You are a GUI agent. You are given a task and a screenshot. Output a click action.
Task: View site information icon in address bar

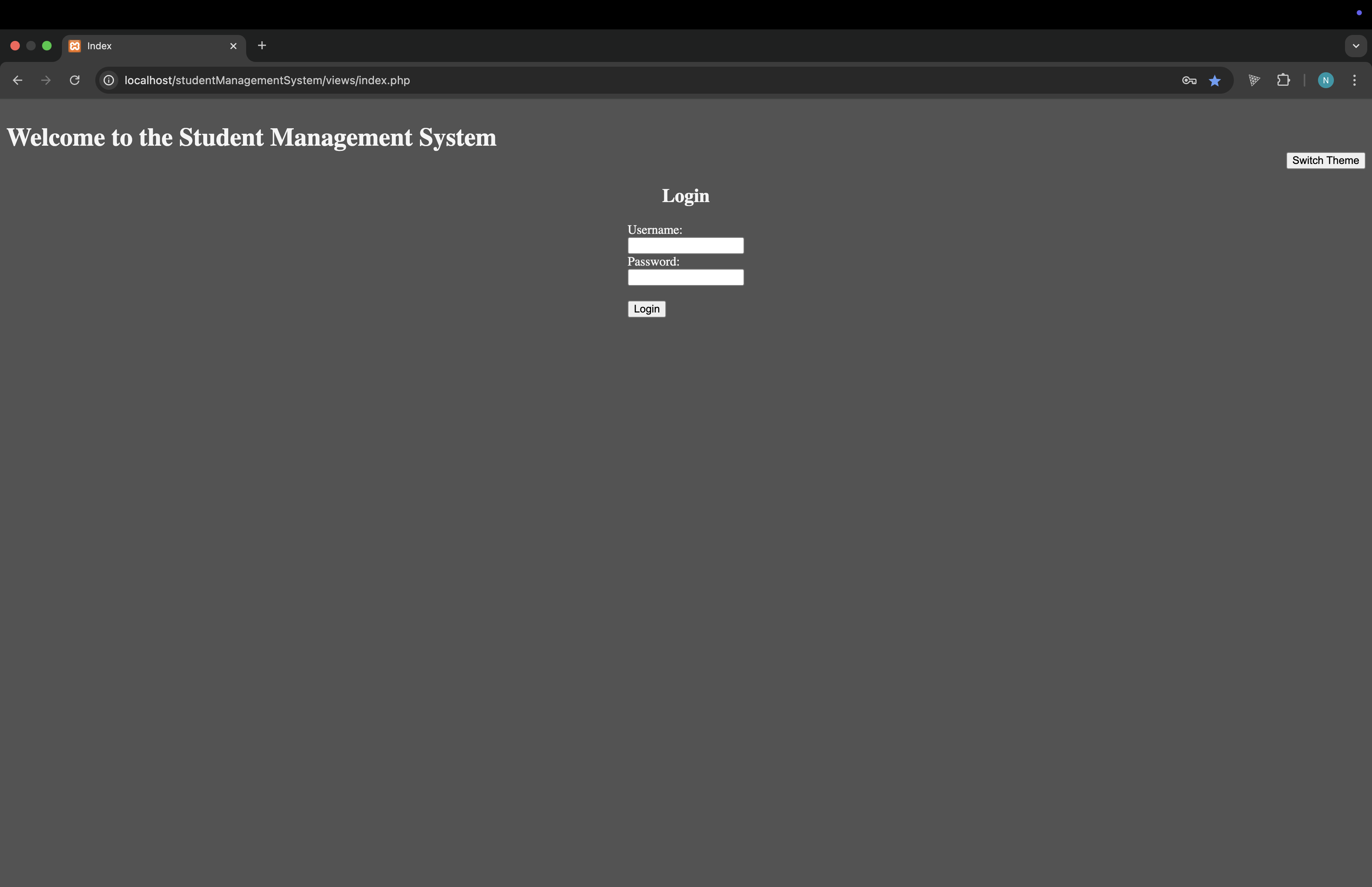click(x=109, y=80)
